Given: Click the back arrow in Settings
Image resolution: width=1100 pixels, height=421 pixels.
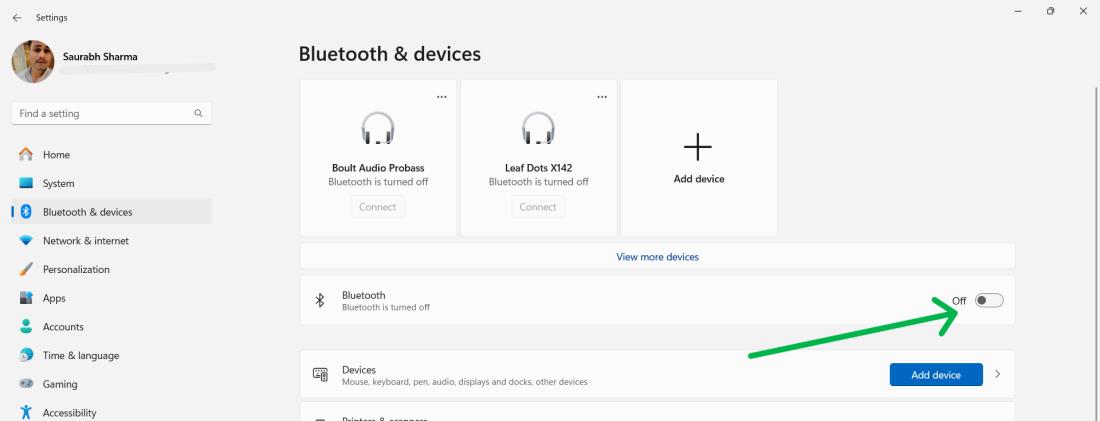Looking at the screenshot, I should coord(17,17).
